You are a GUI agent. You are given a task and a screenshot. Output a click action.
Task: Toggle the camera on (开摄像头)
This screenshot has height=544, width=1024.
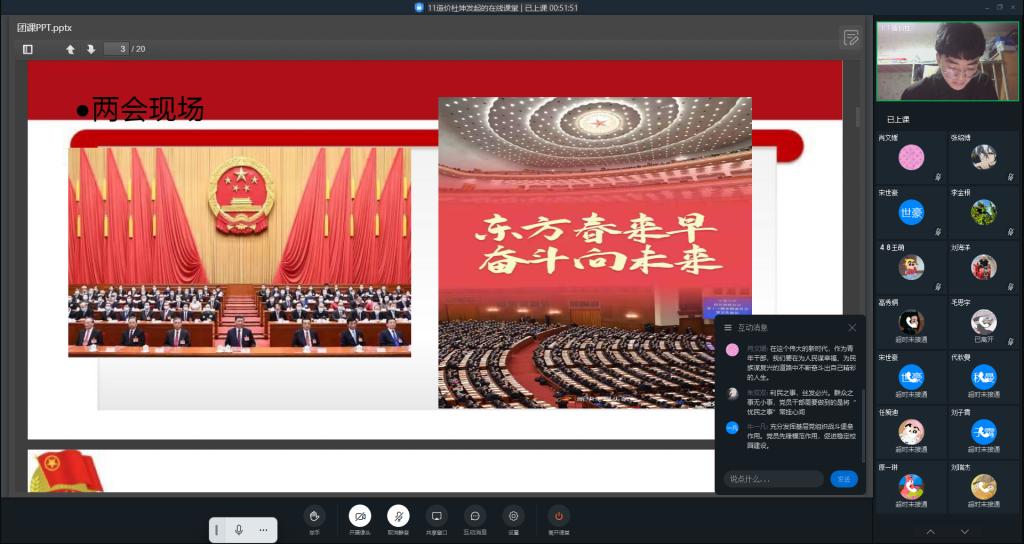click(360, 516)
